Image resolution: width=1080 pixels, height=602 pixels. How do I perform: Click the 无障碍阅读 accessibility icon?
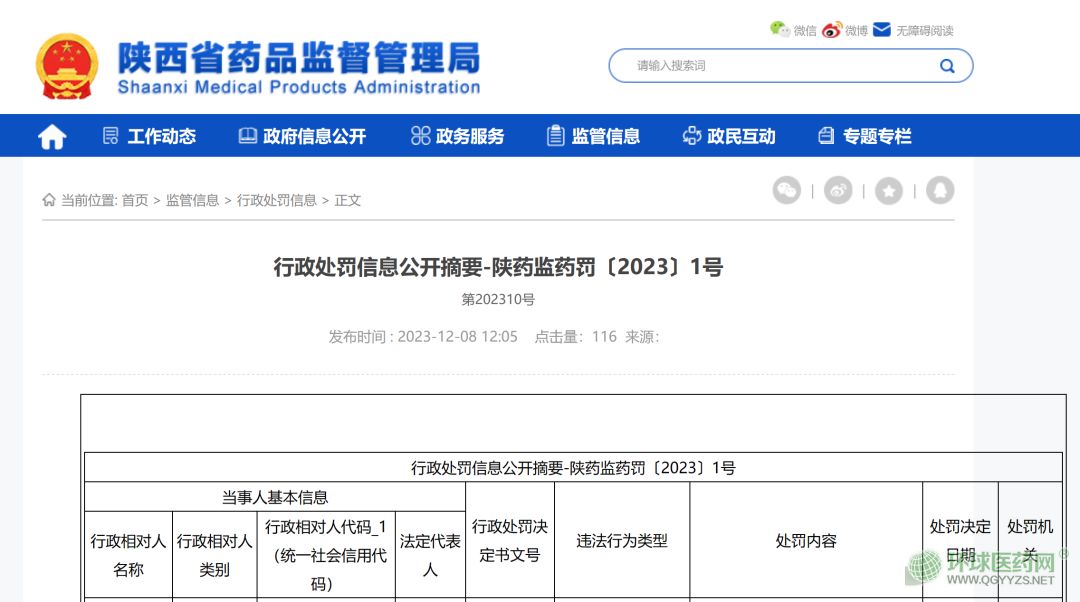click(882, 30)
